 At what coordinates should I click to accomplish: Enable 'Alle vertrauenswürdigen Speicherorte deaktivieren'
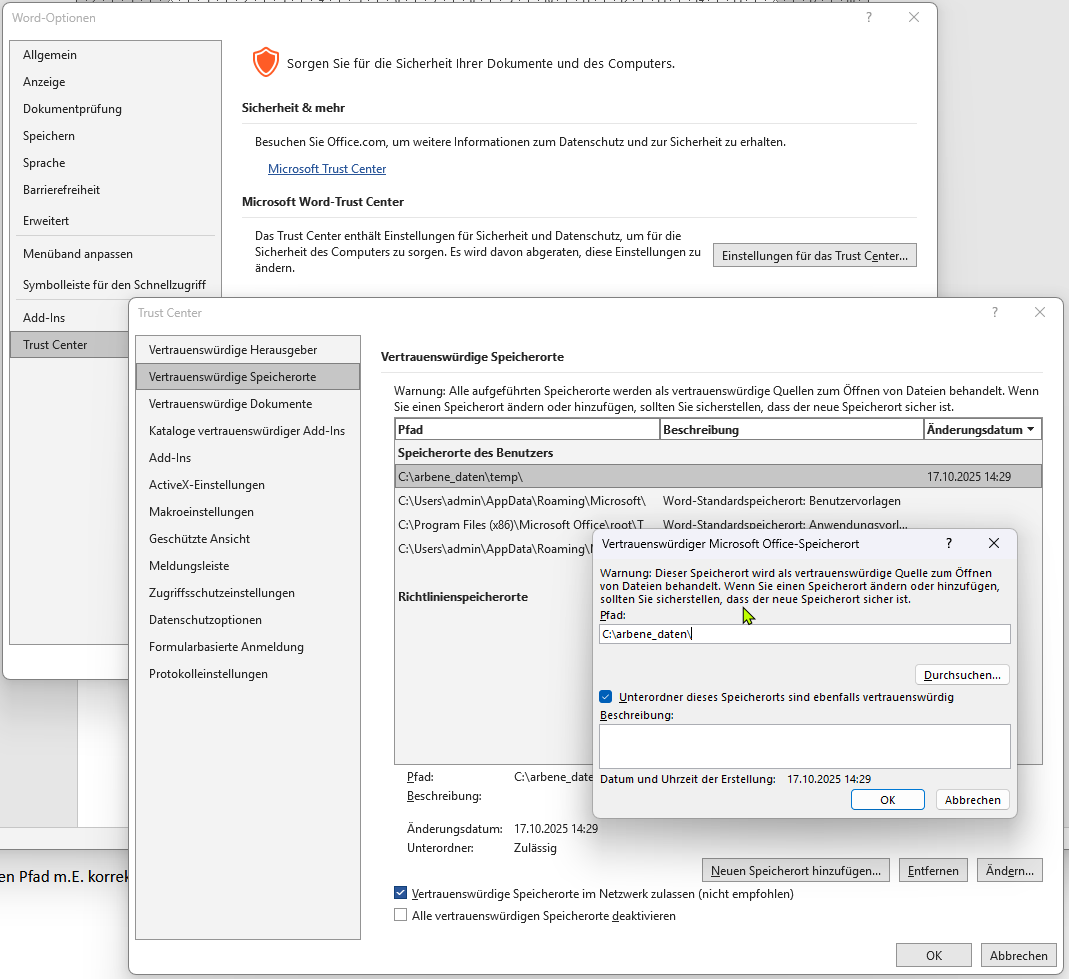pos(400,916)
